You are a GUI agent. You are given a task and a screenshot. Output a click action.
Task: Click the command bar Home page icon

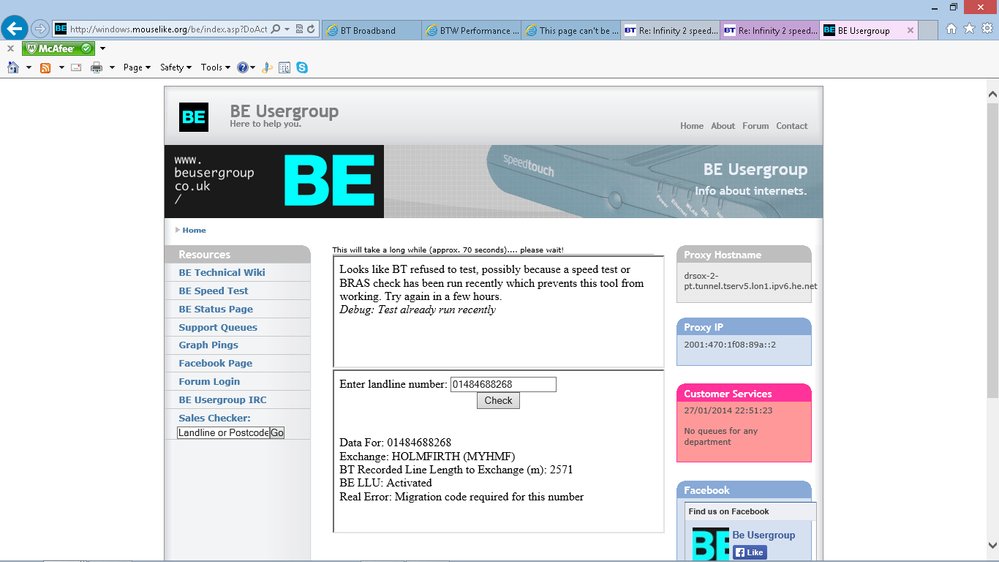click(13, 68)
